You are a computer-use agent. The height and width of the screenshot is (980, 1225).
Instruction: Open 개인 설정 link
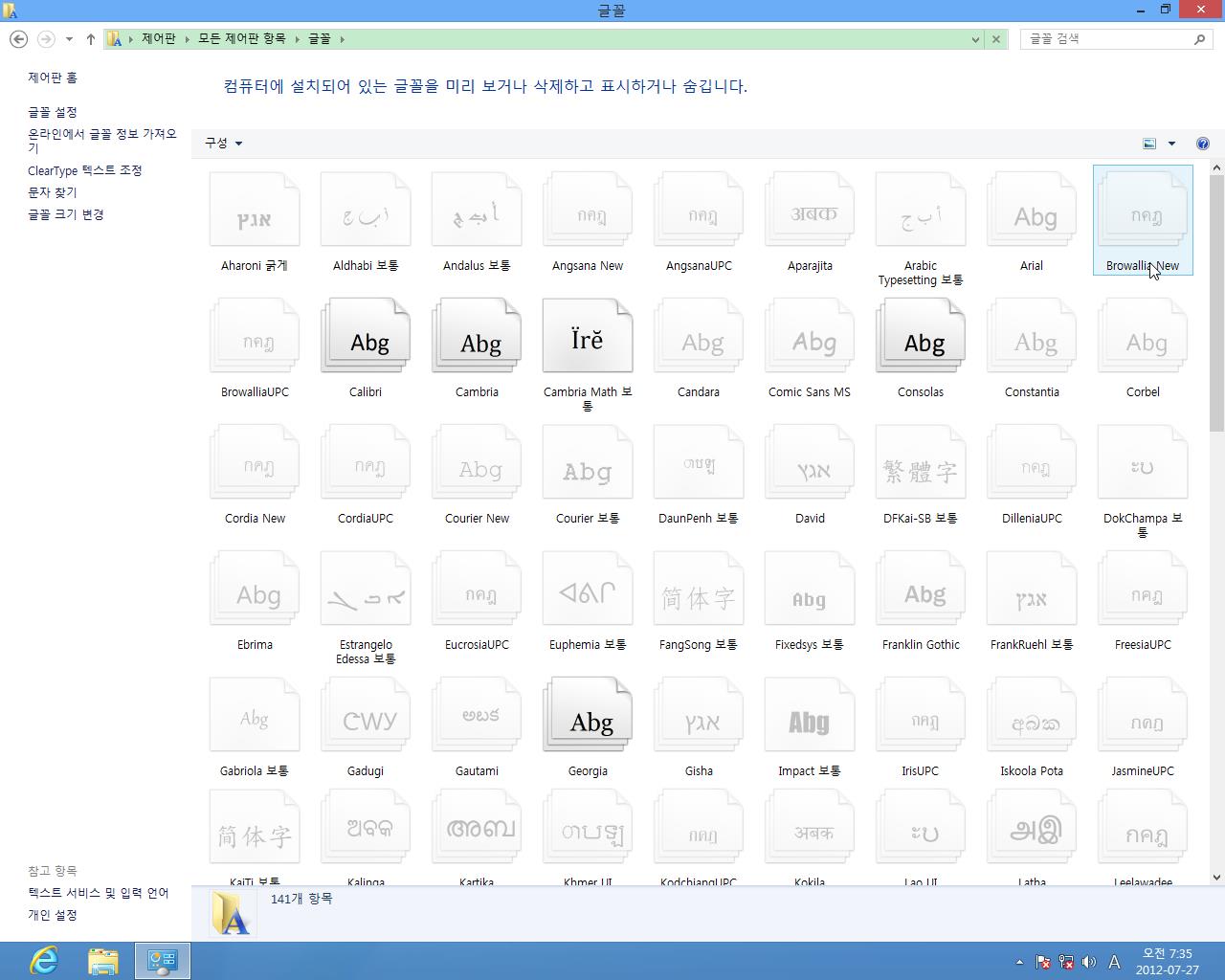point(53,915)
